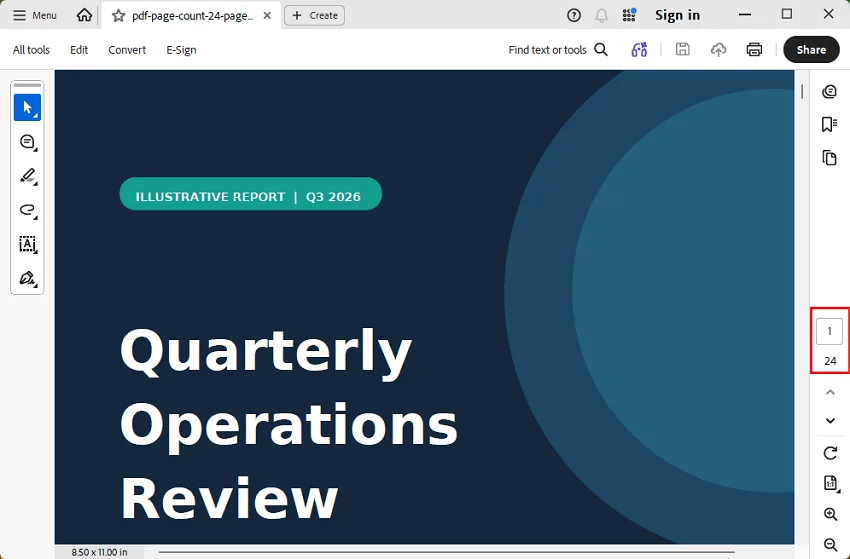Close the pdf-page-count document tab

267,16
